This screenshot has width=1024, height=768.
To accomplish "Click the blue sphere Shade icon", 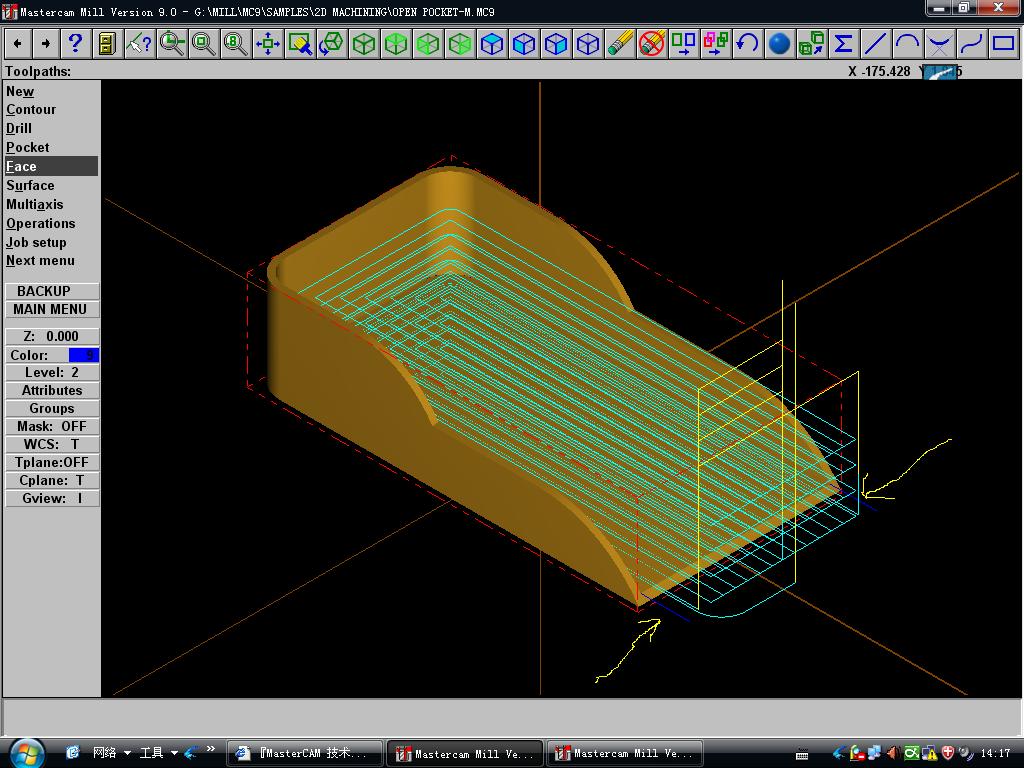I will pyautogui.click(x=780, y=43).
